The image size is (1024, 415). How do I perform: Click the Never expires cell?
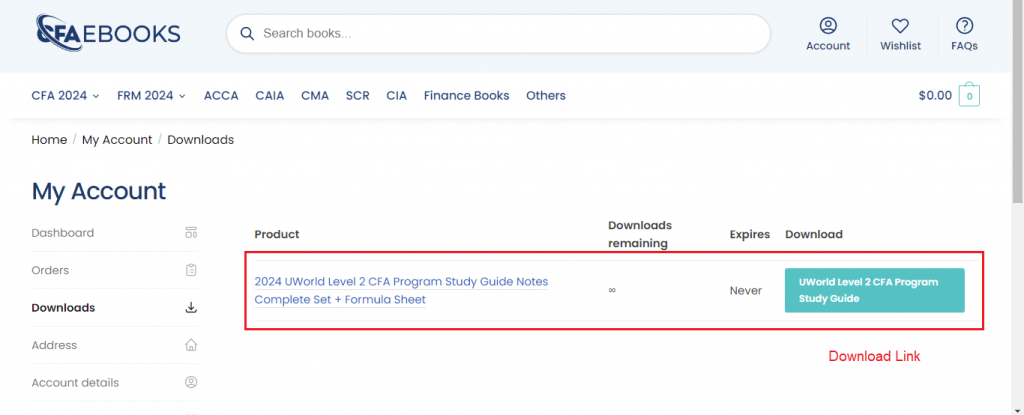click(746, 291)
